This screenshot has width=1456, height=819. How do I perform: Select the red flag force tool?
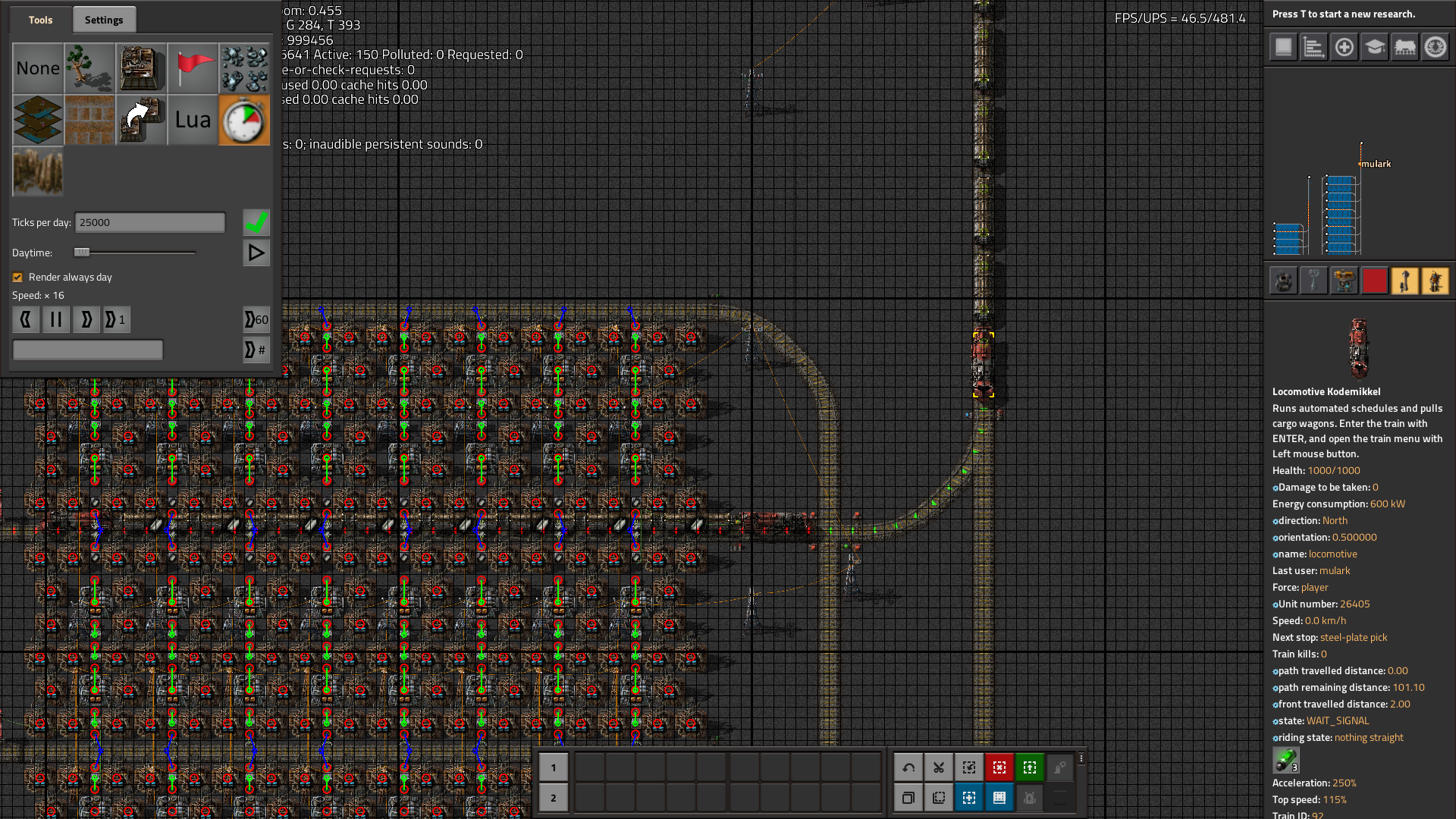pyautogui.click(x=193, y=68)
